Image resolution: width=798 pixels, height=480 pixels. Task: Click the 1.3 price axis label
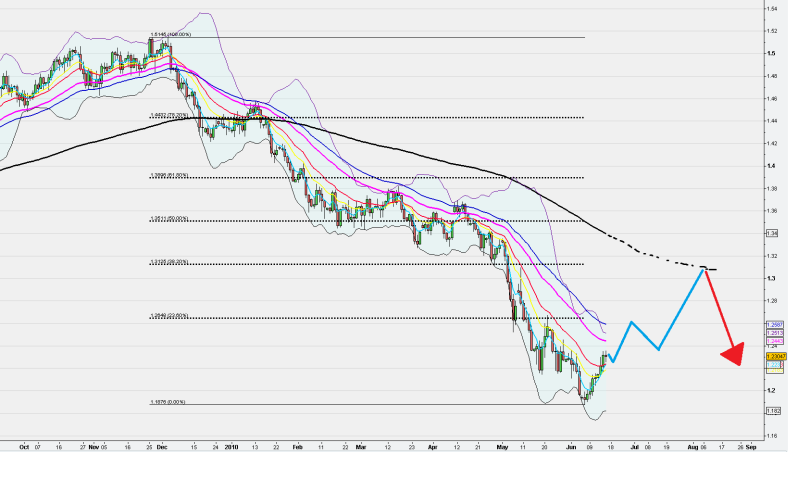pos(771,278)
